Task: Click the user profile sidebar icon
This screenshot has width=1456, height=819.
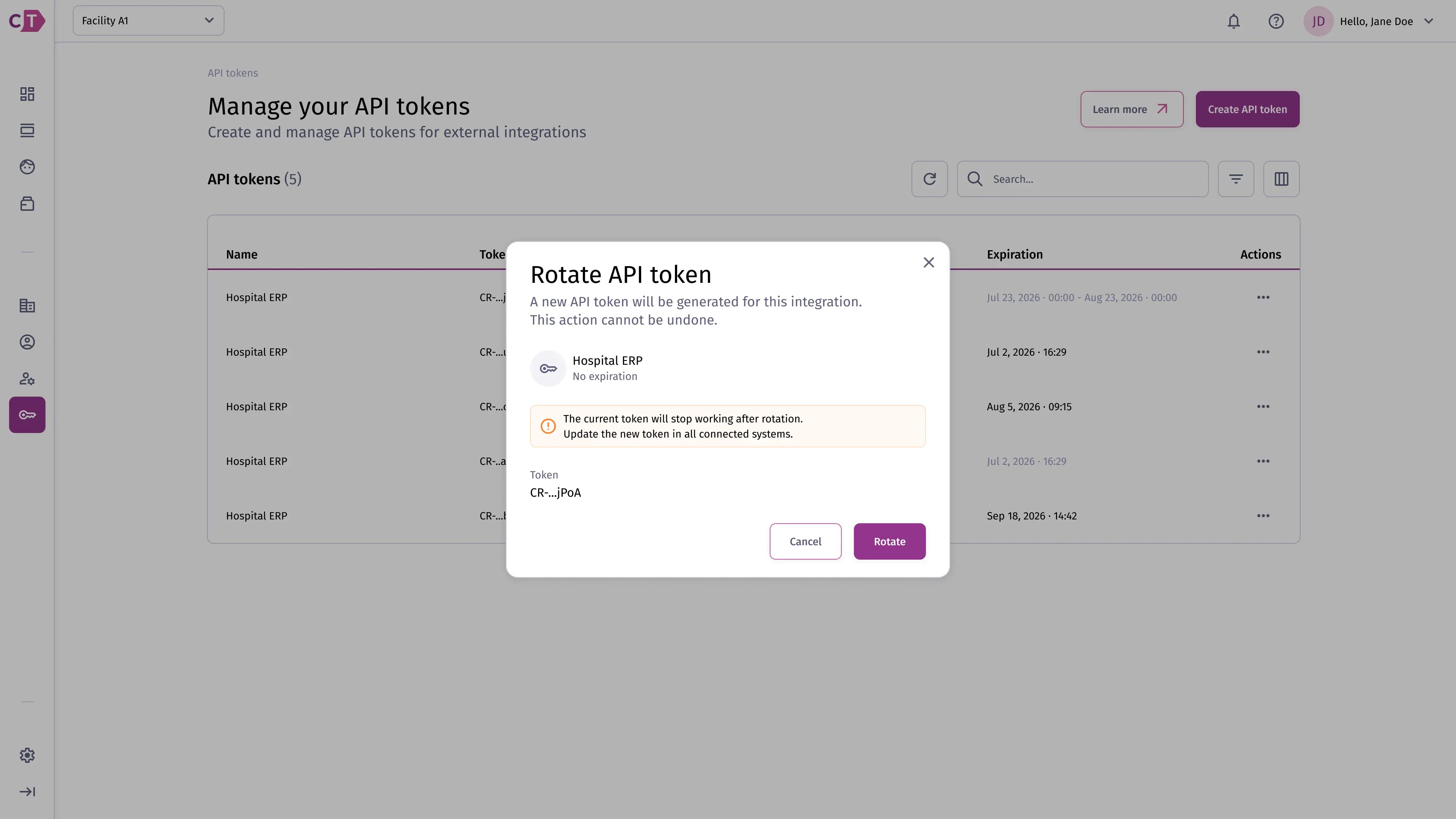Action: tap(27, 342)
